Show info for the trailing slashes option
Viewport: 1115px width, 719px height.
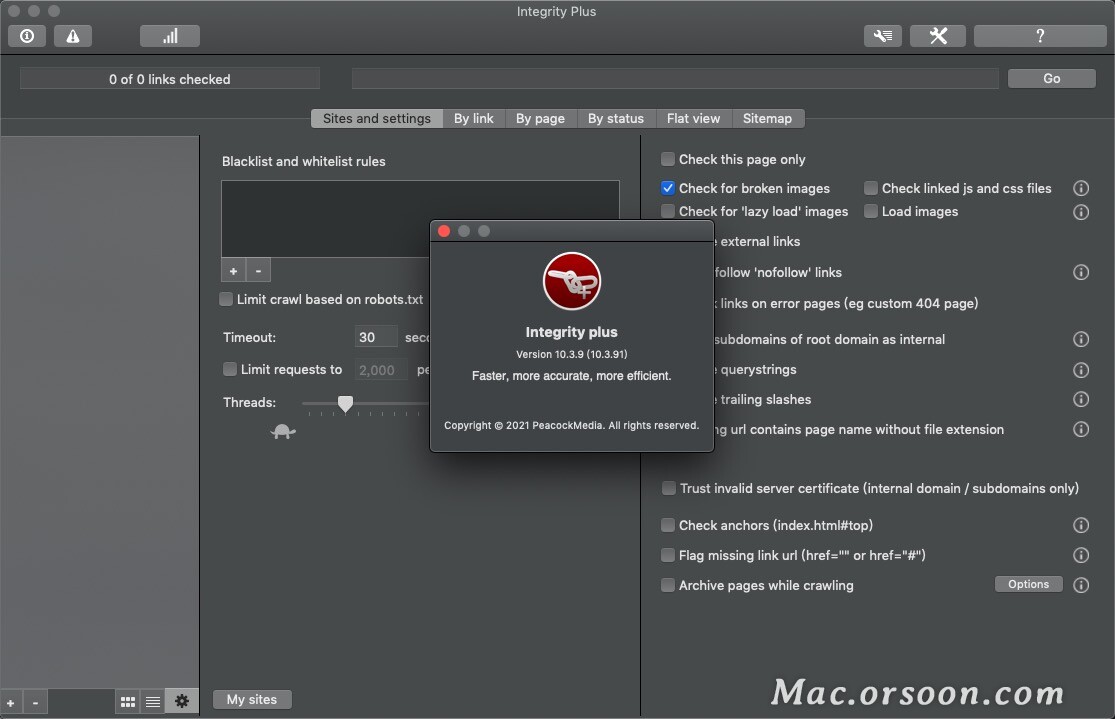(1081, 400)
